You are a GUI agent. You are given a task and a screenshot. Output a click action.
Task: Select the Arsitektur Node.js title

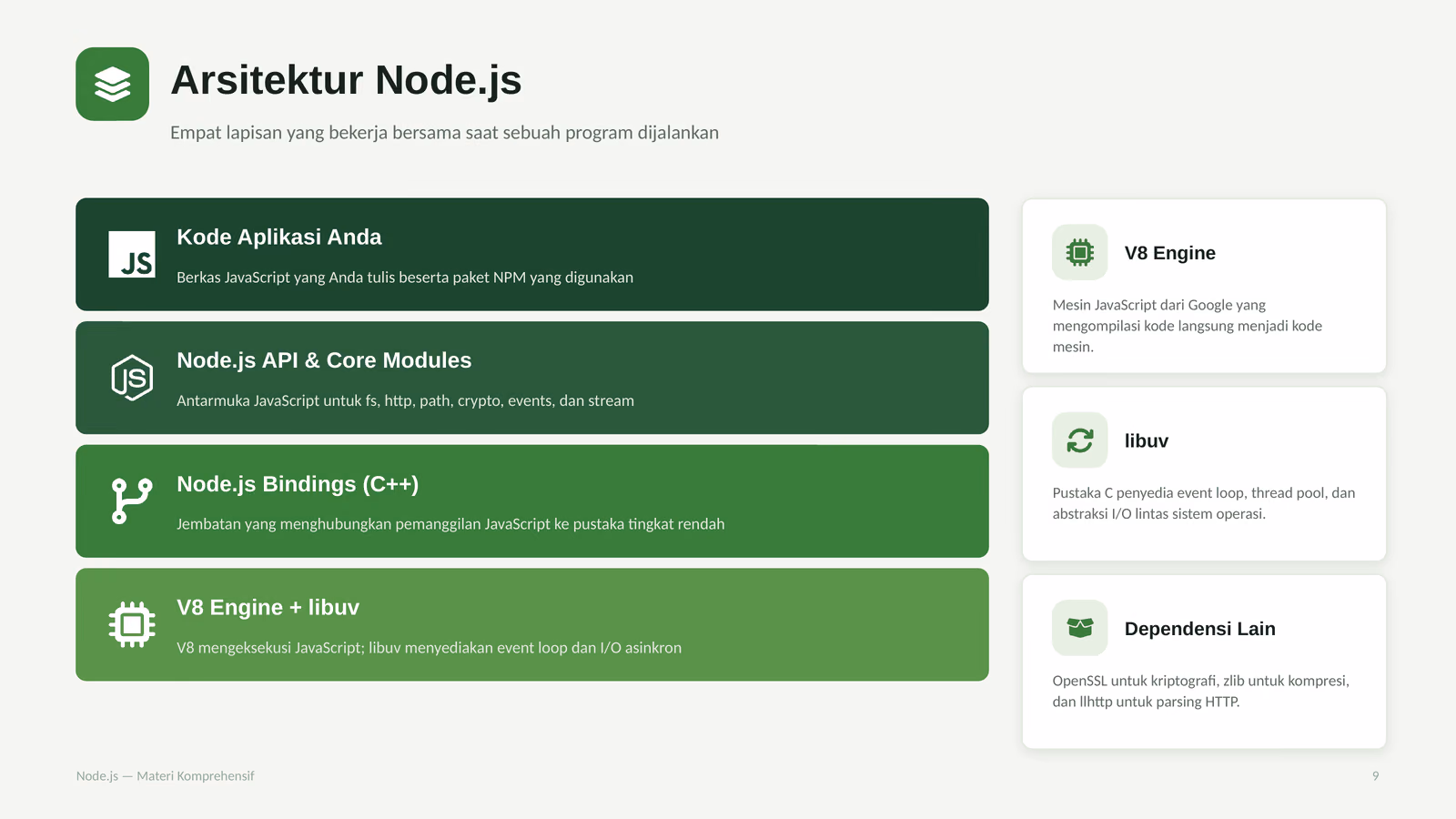(346, 80)
